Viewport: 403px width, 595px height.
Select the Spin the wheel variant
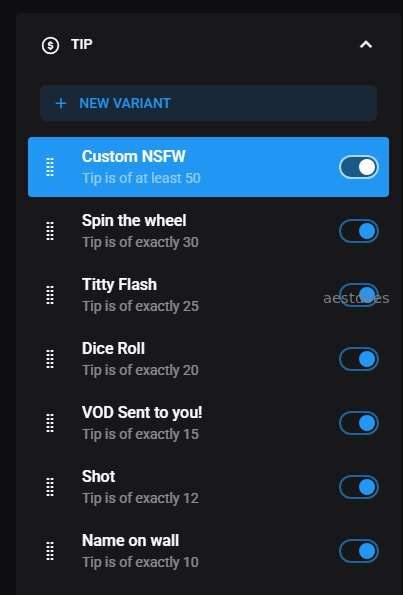[208, 231]
